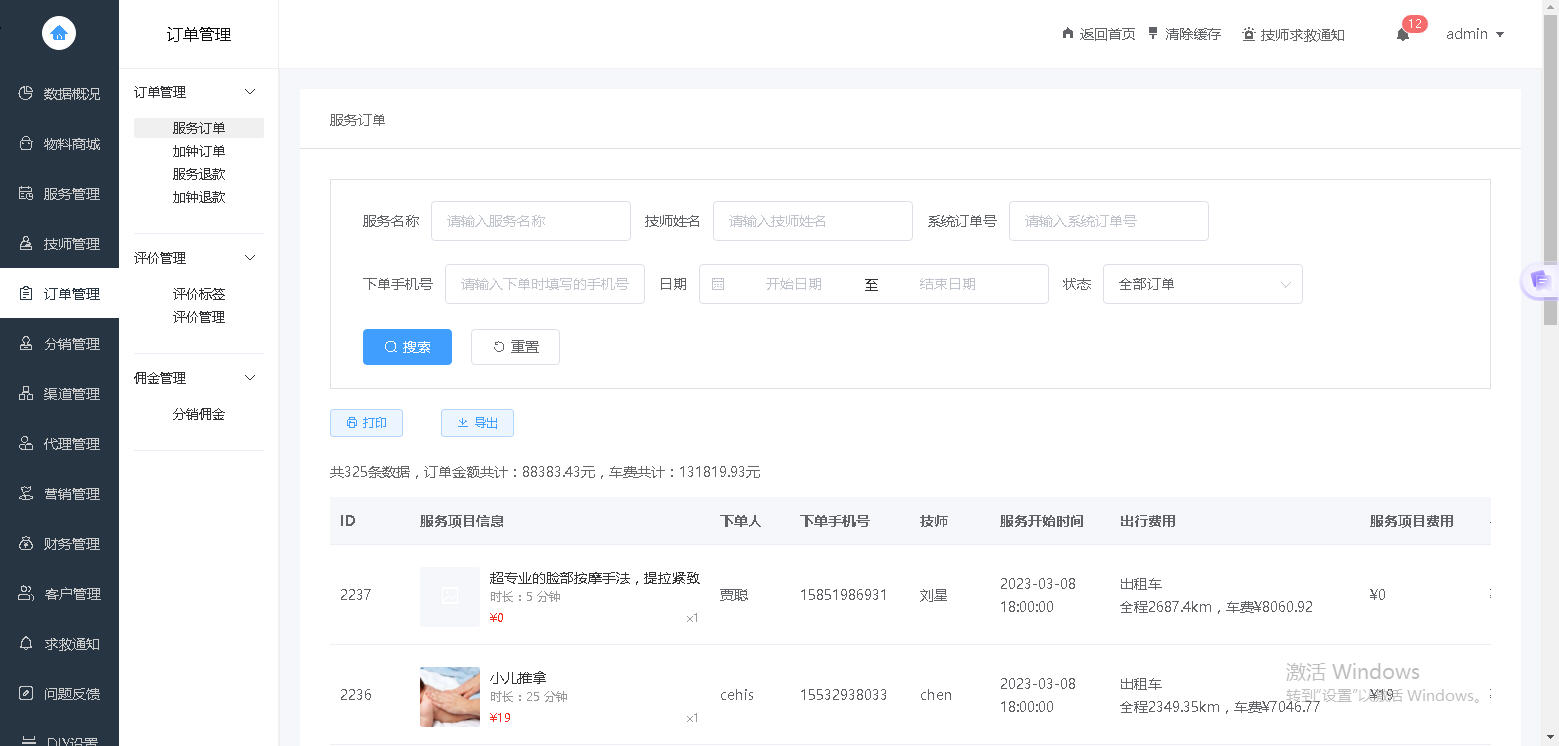Click the page vertical scrollbar

pyautogui.click(x=1550, y=170)
